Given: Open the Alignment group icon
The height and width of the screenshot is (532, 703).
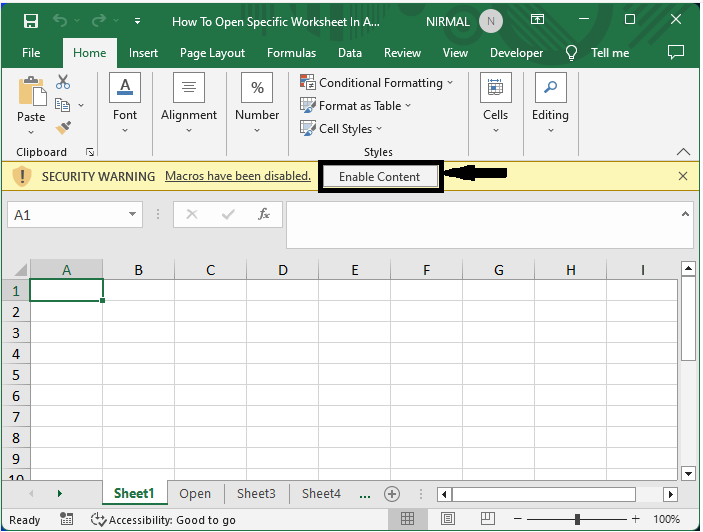Looking at the screenshot, I should [189, 88].
